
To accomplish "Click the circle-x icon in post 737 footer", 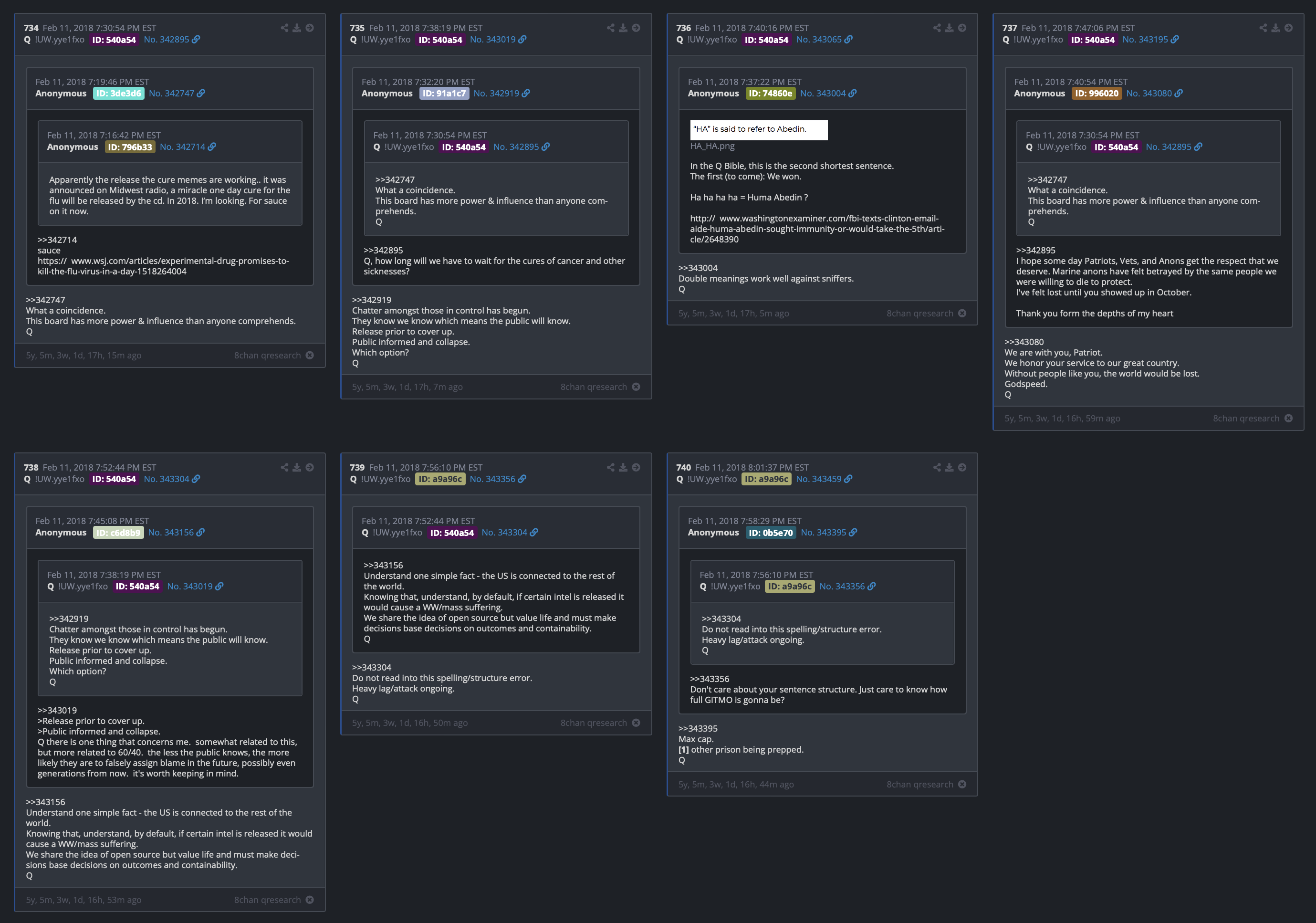I will (1288, 419).
